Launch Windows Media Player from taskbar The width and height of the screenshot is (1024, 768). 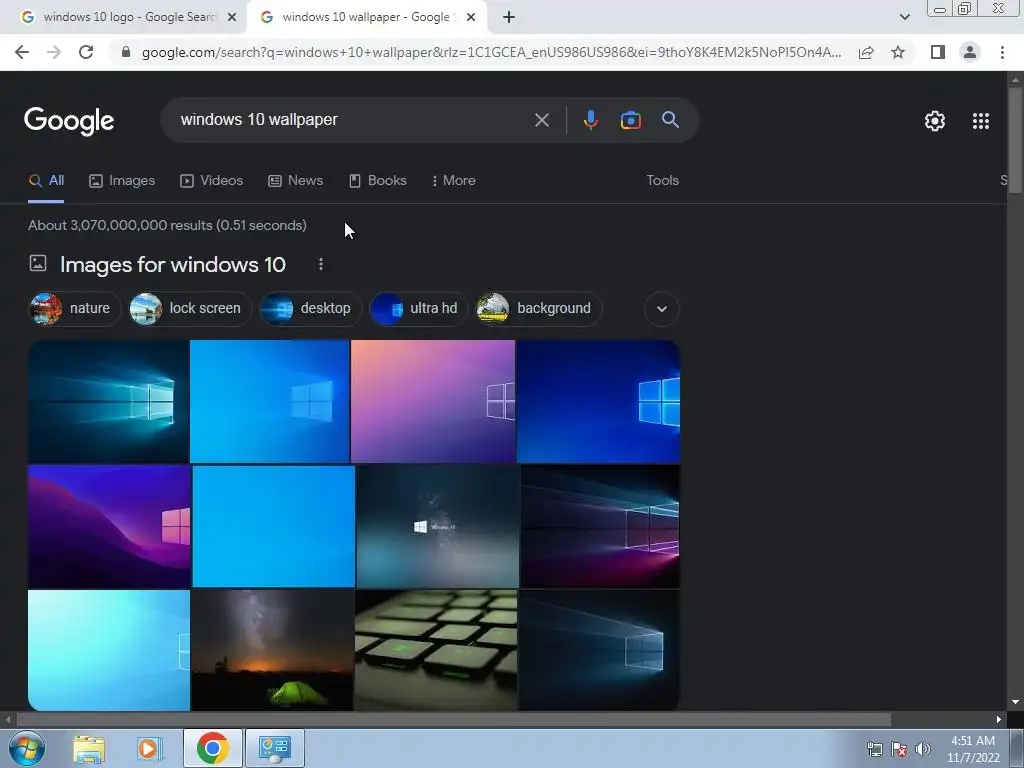pyautogui.click(x=149, y=748)
